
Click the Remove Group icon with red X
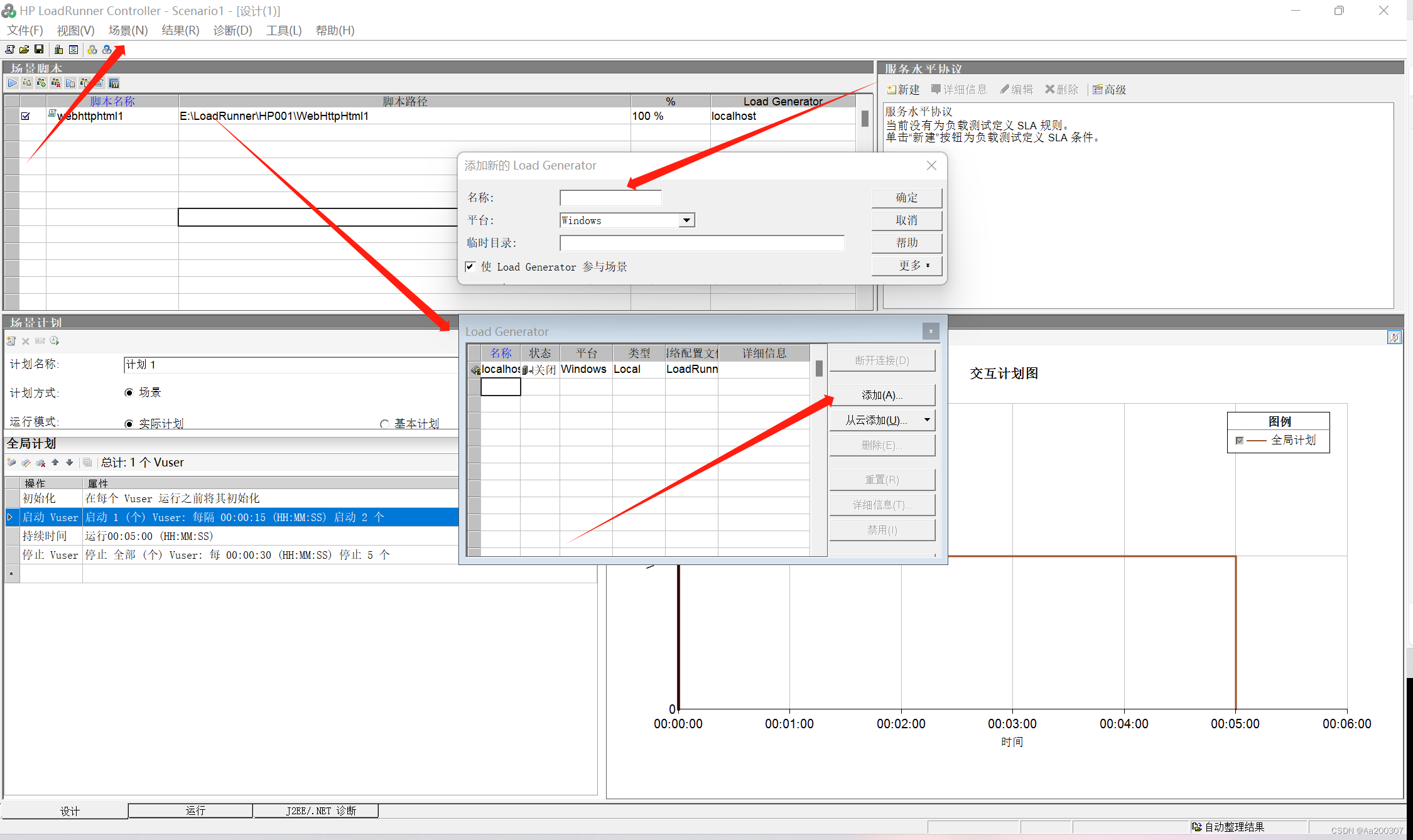pos(56,83)
